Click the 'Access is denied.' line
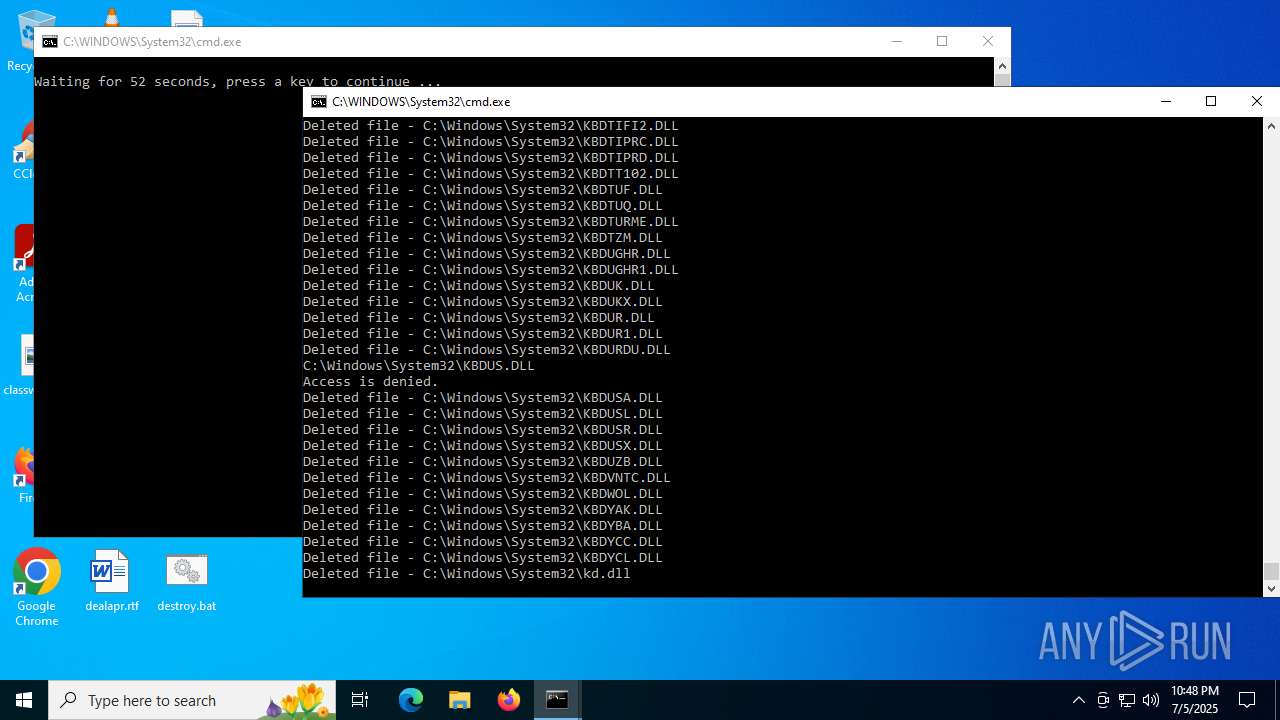Screen dimensions: 1280x720 click(x=371, y=382)
